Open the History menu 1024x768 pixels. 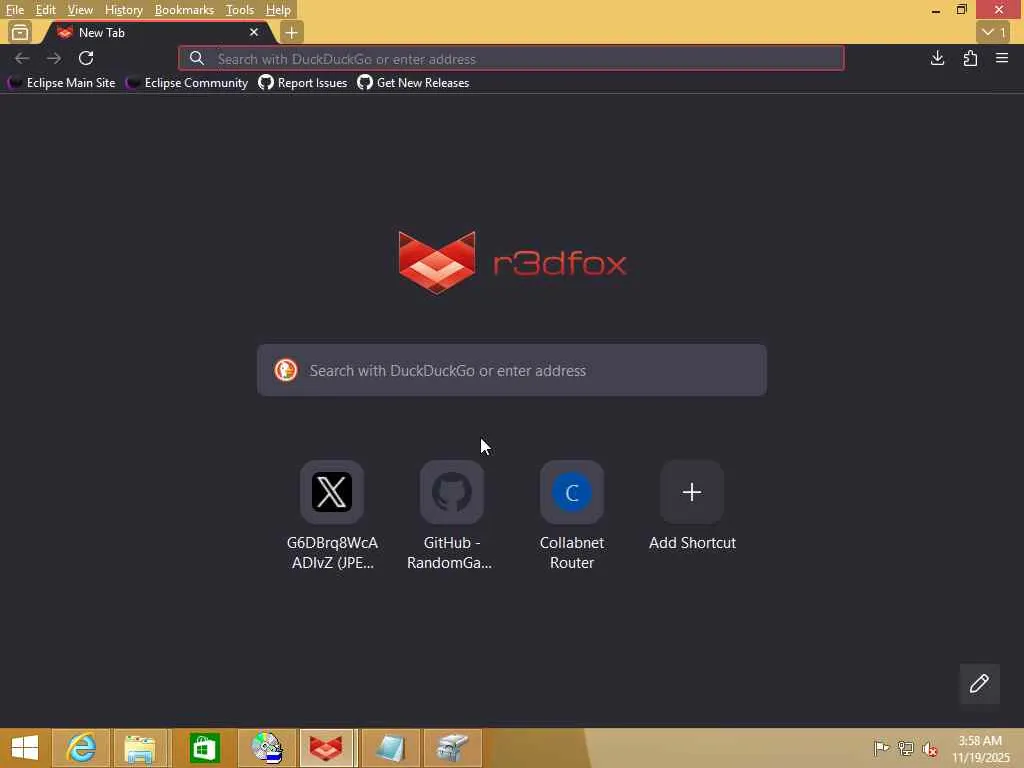tap(123, 10)
